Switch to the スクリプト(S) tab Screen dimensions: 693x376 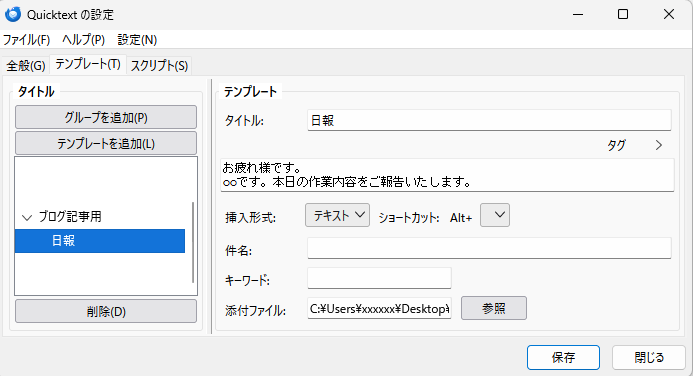(159, 66)
